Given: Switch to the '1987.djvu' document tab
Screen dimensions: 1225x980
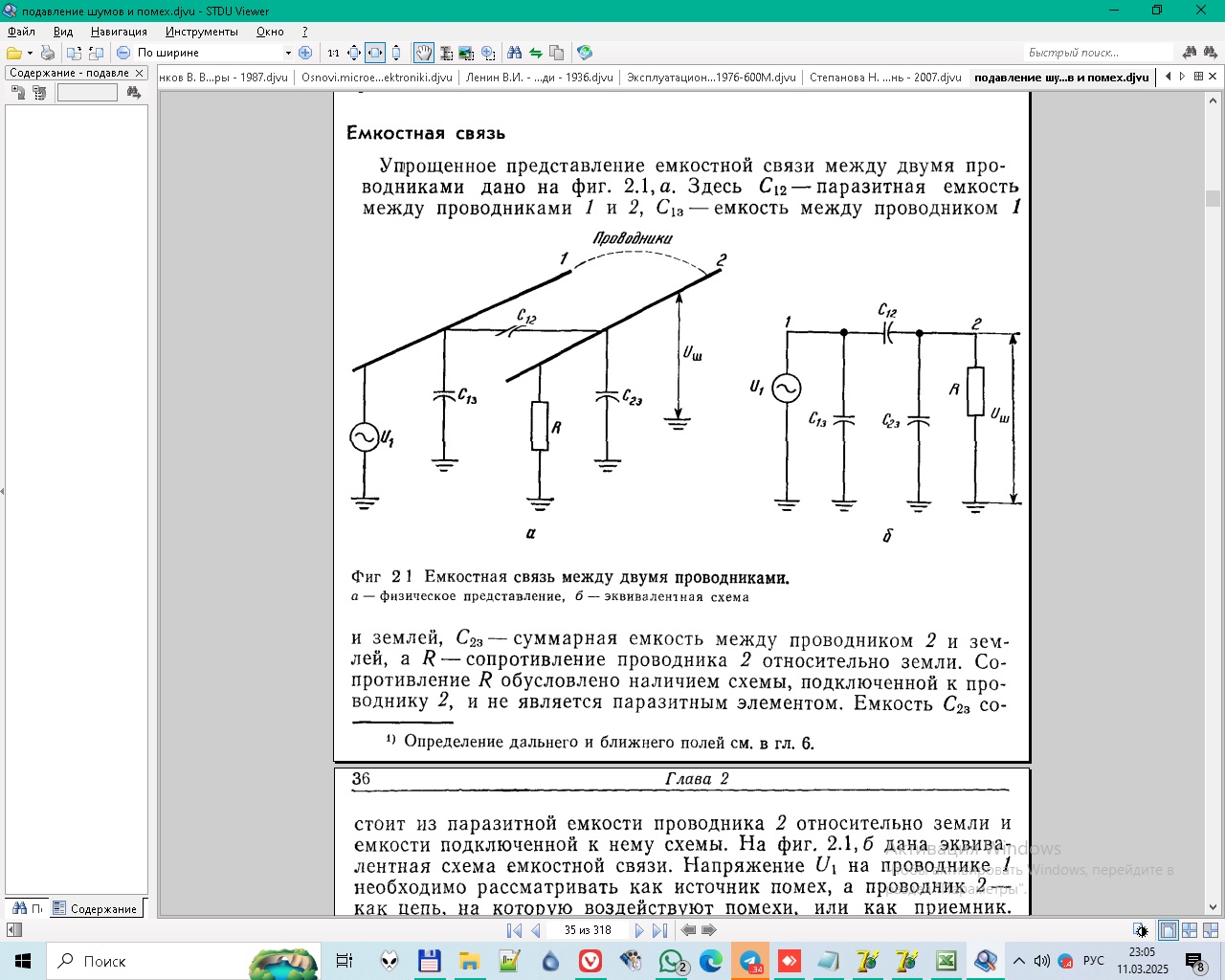Looking at the screenshot, I should pos(226,78).
